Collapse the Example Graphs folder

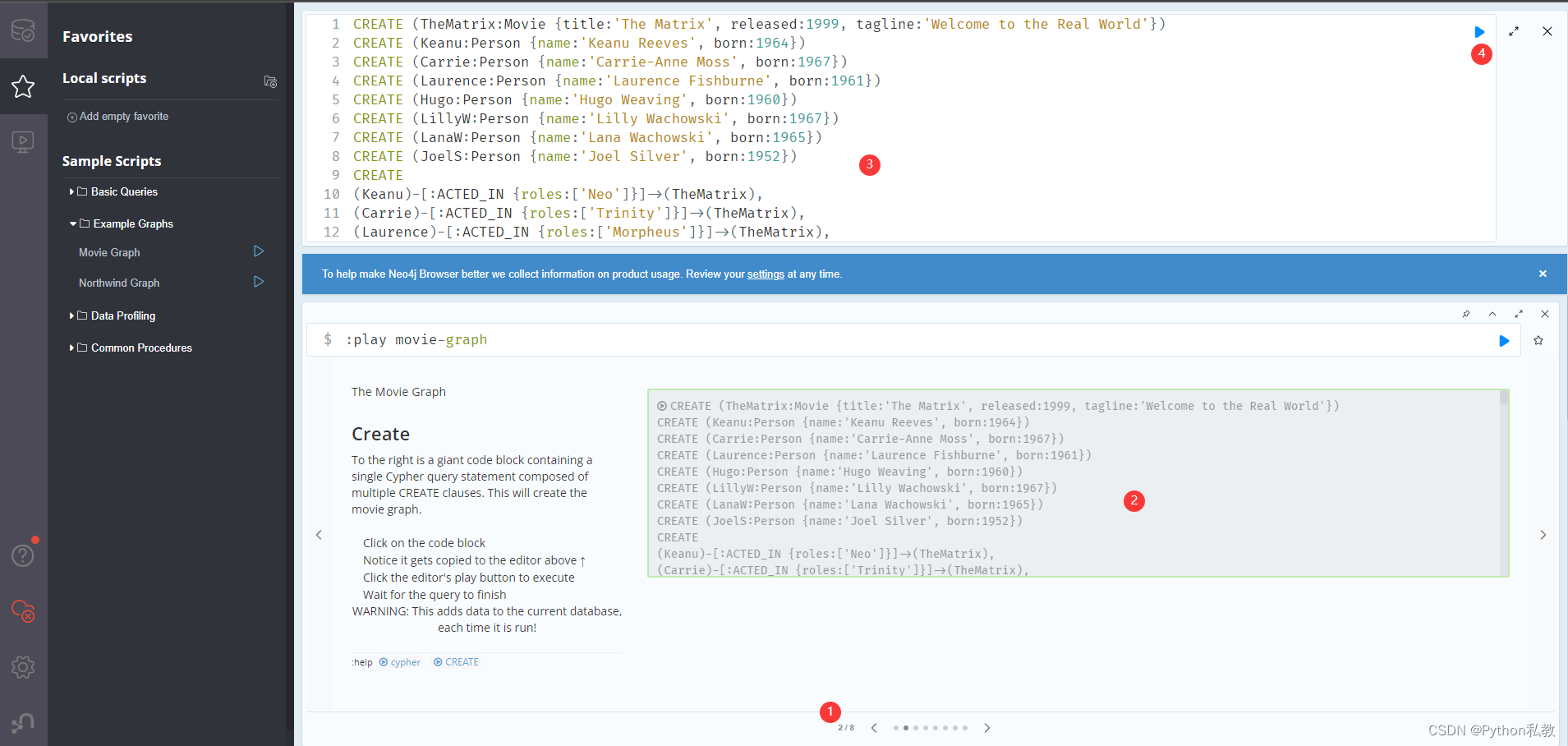coord(122,223)
